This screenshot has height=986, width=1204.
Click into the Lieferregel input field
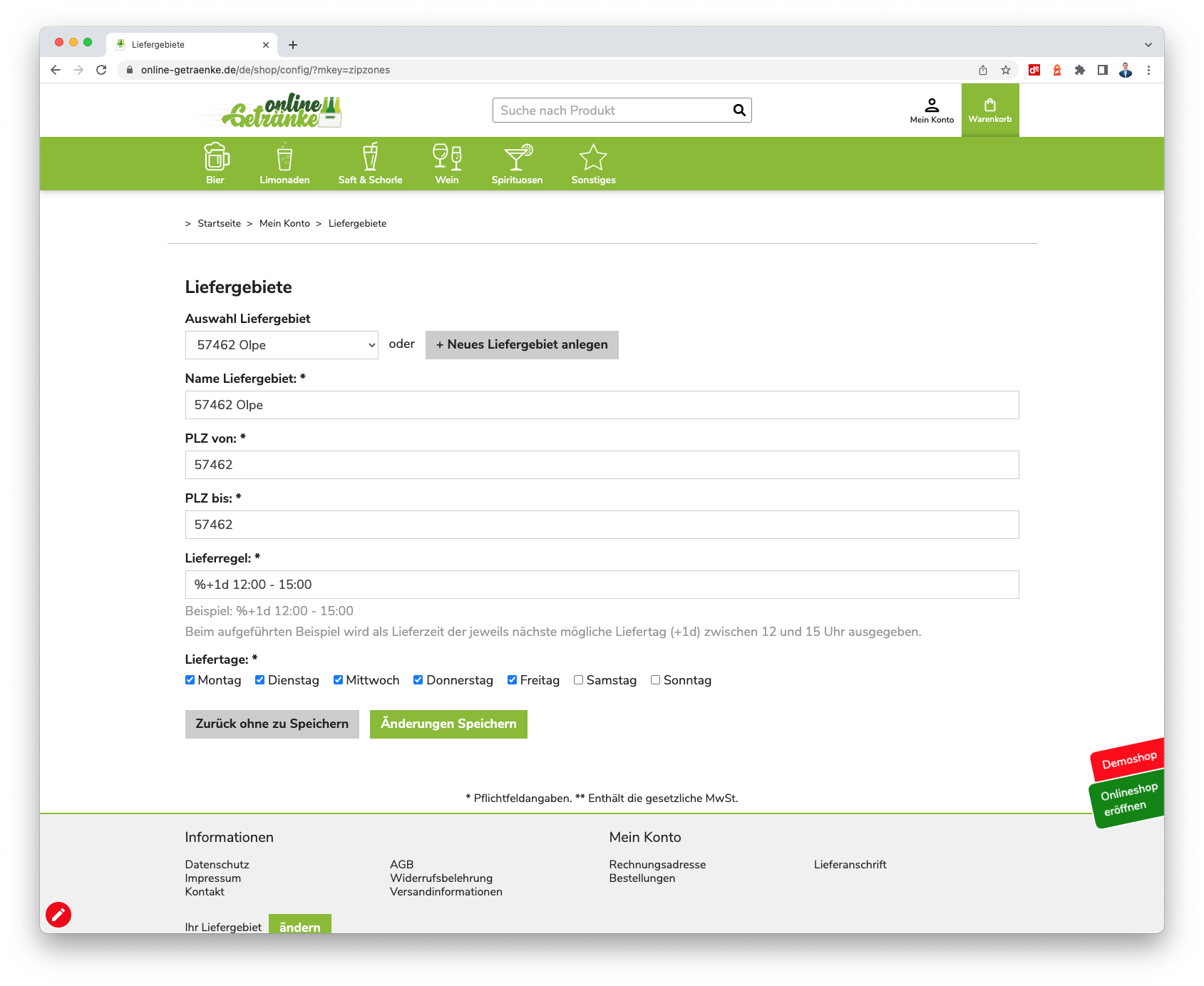click(602, 585)
